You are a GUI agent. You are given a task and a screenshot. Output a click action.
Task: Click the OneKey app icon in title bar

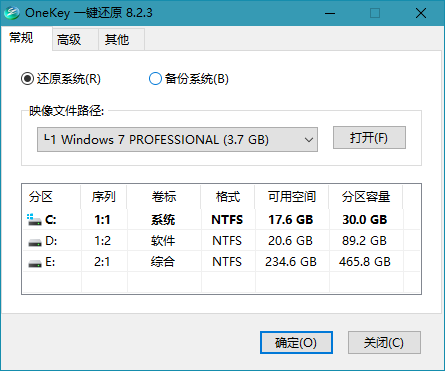pos(11,13)
